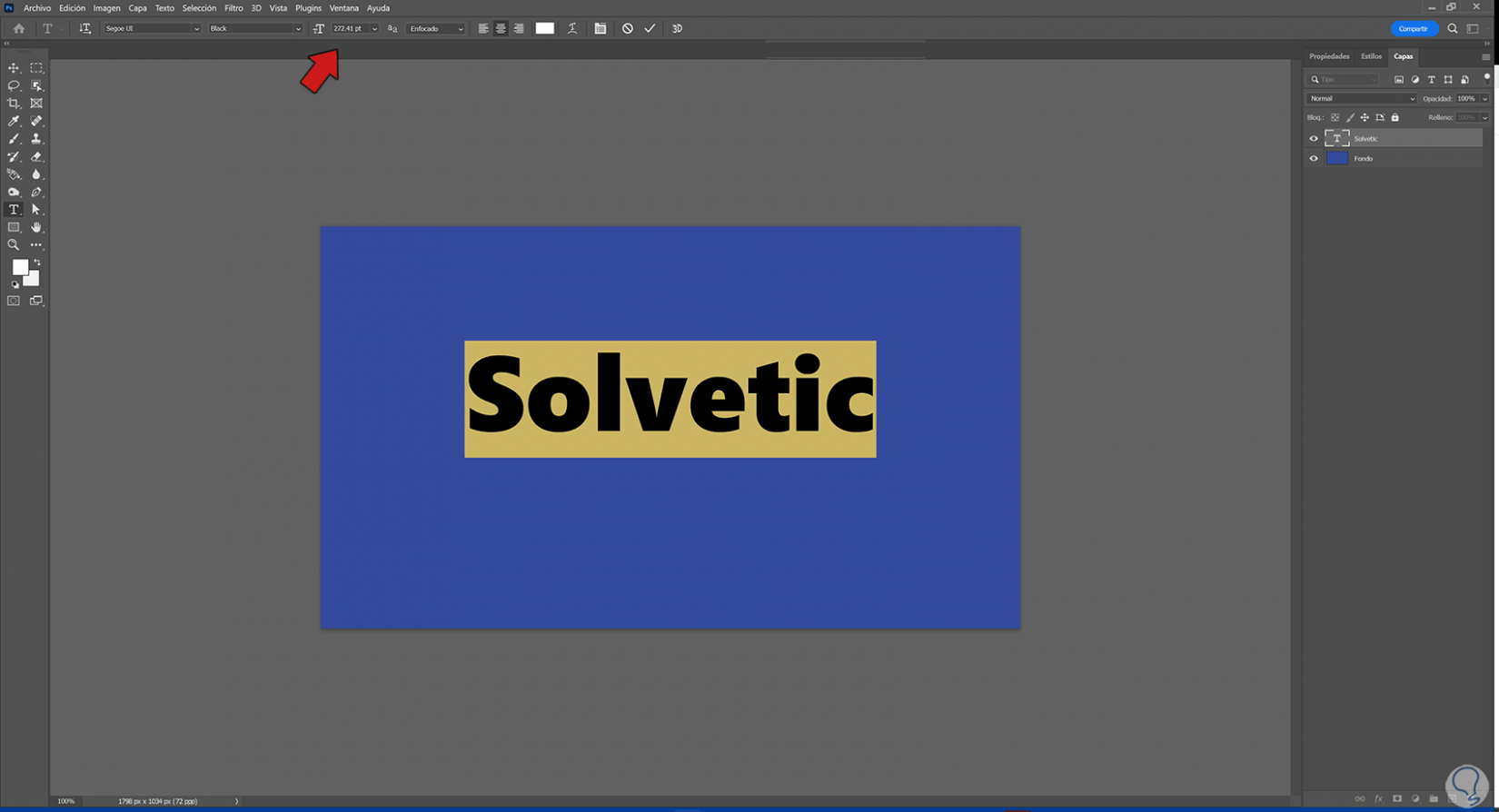Toggle text orientation in options bar
Image resolution: width=1499 pixels, height=812 pixels.
[x=85, y=28]
